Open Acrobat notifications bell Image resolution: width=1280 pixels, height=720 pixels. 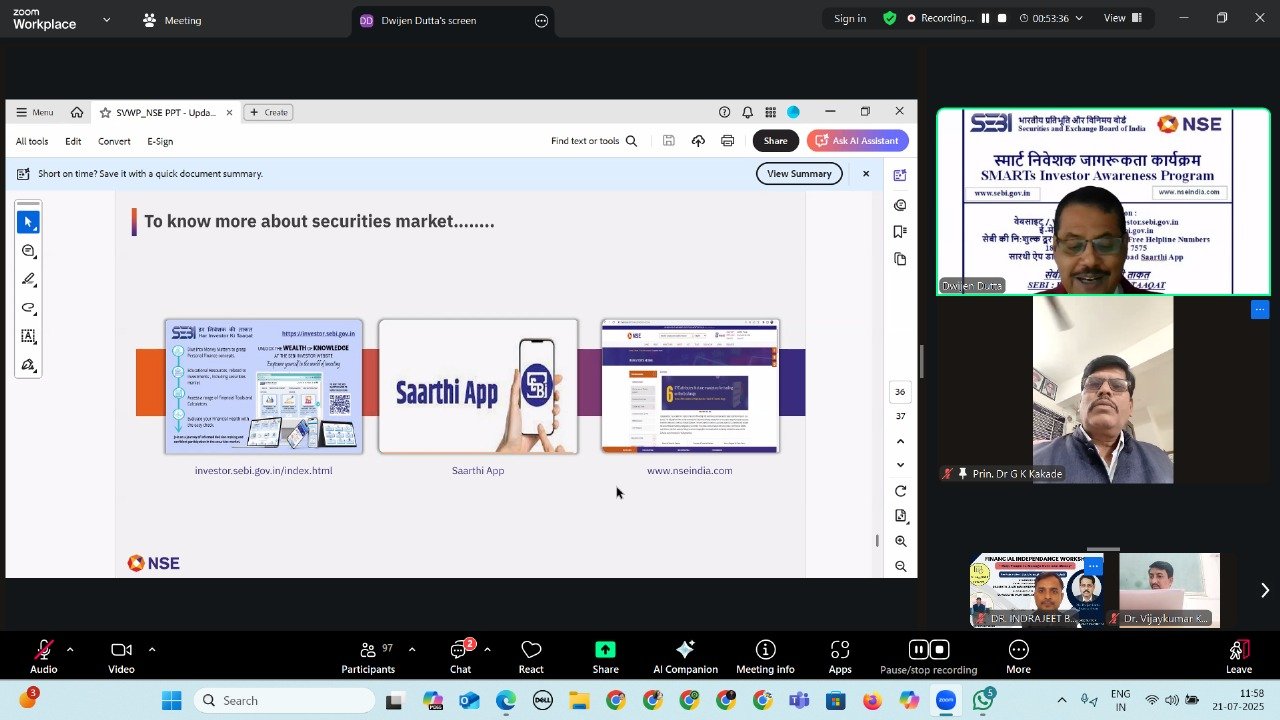(x=747, y=112)
